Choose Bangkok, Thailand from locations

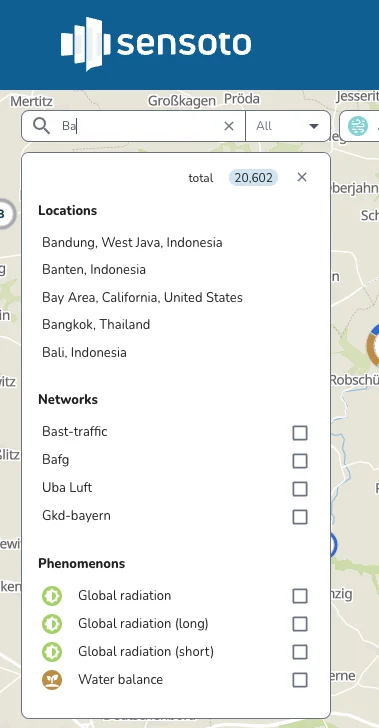[96, 324]
